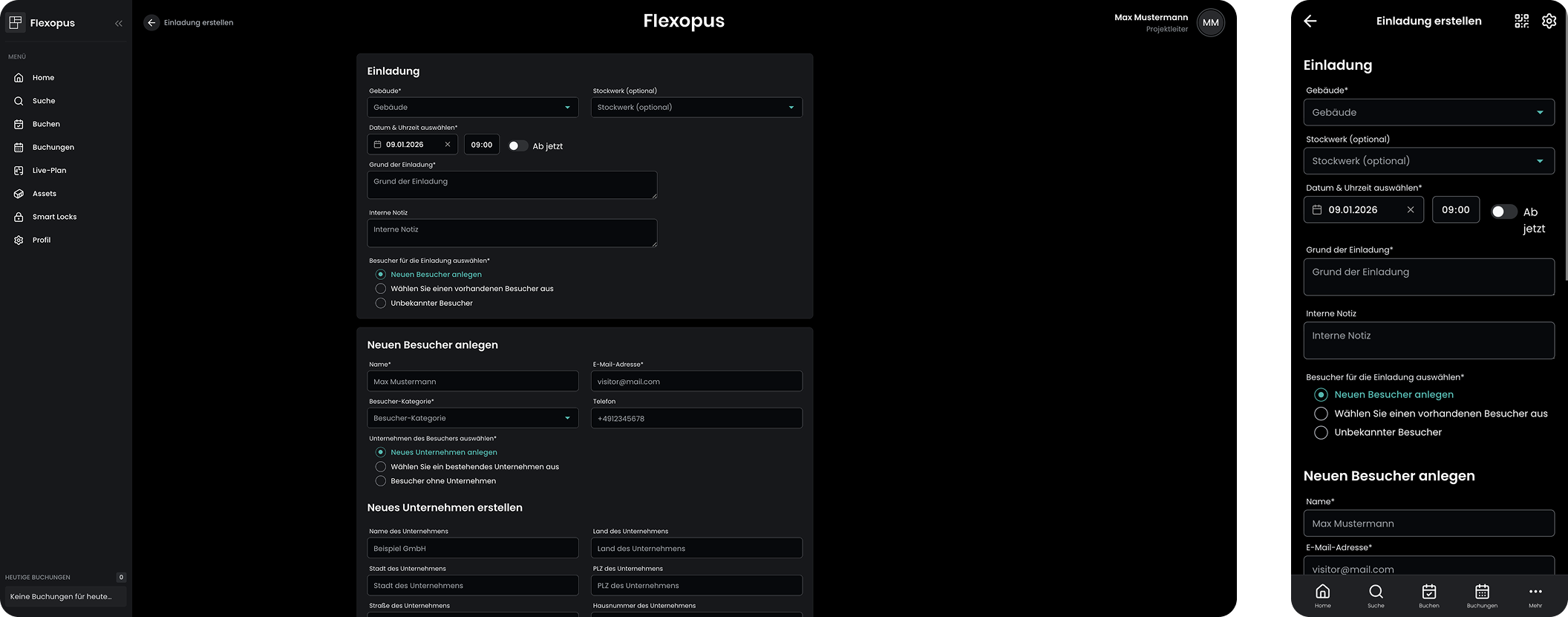Click the 09:00 time field in desktop form

[481, 145]
